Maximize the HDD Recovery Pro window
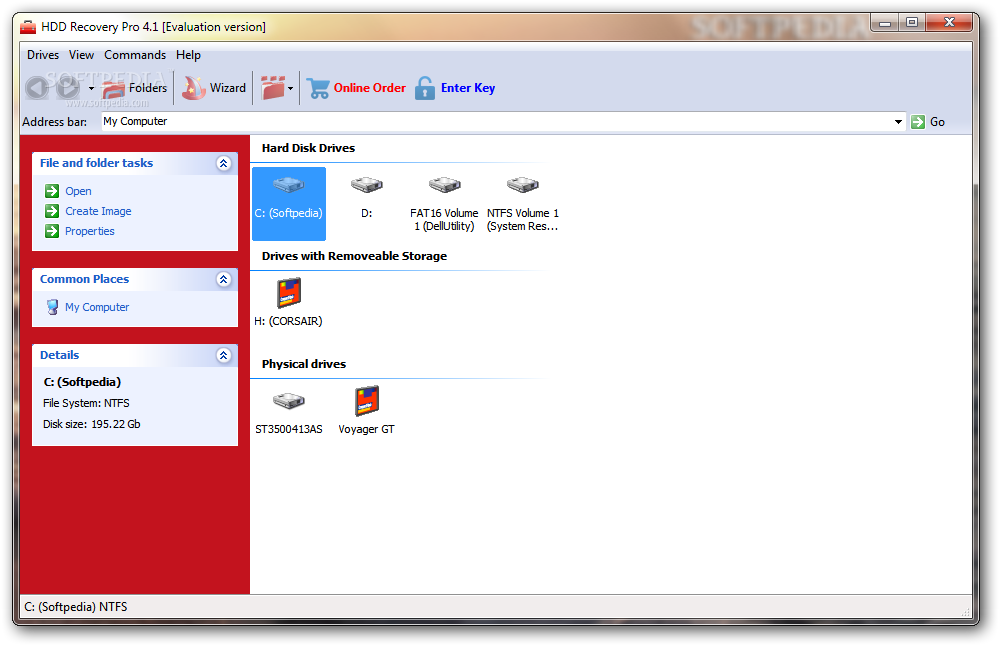This screenshot has height=646, width=1000. 912,22
